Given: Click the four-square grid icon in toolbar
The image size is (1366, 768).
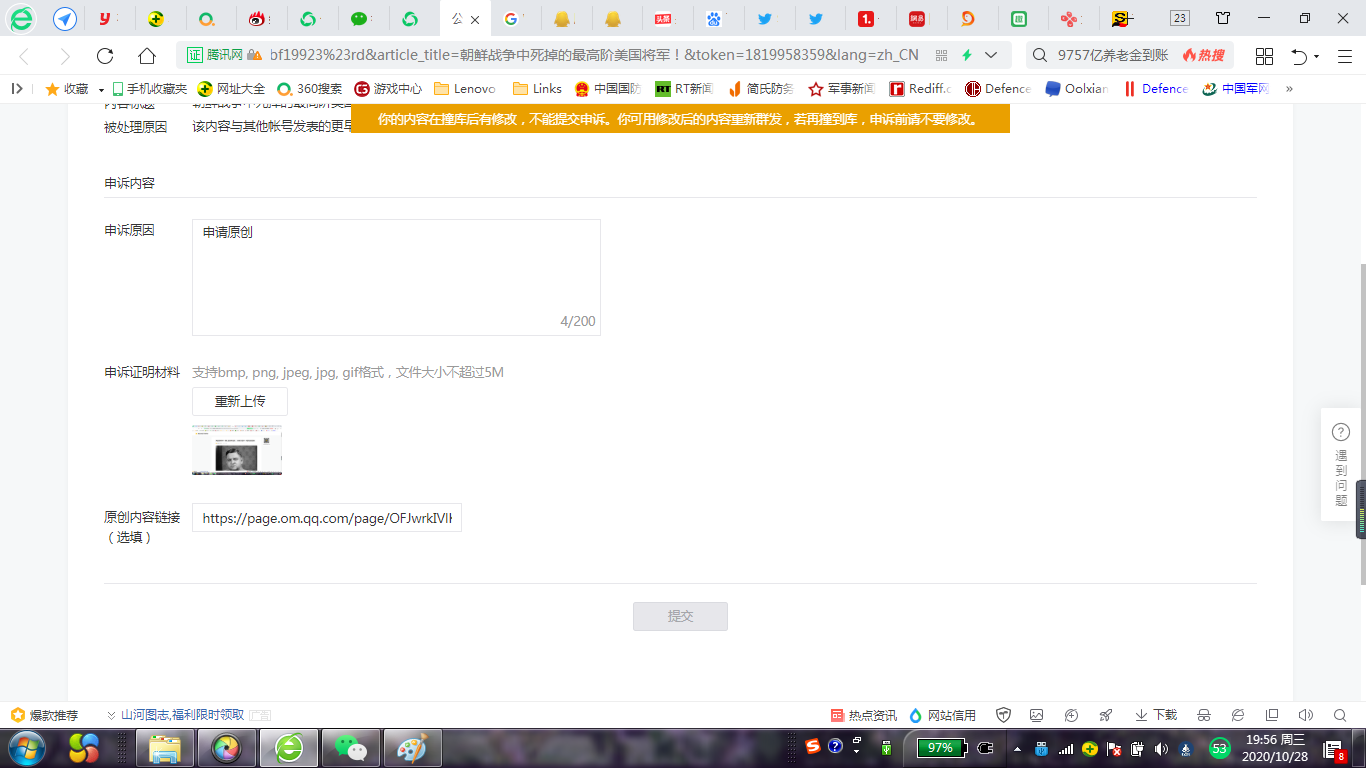Looking at the screenshot, I should point(1264,56).
